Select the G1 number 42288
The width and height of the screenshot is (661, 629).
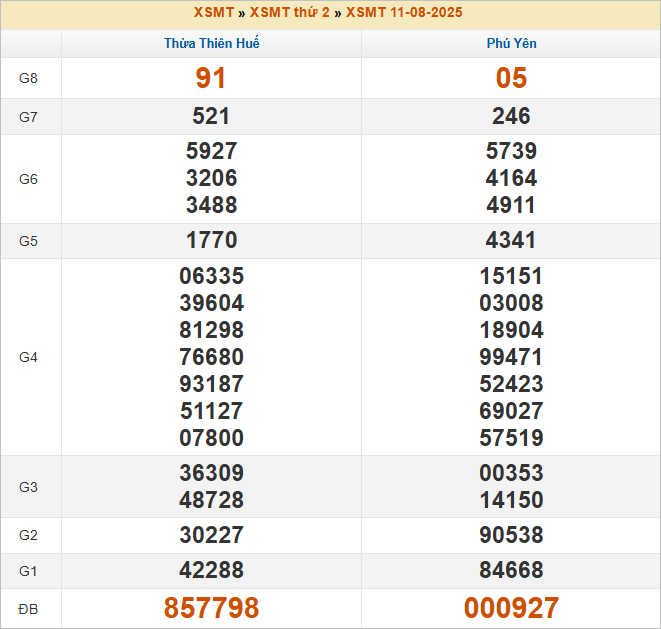211,571
